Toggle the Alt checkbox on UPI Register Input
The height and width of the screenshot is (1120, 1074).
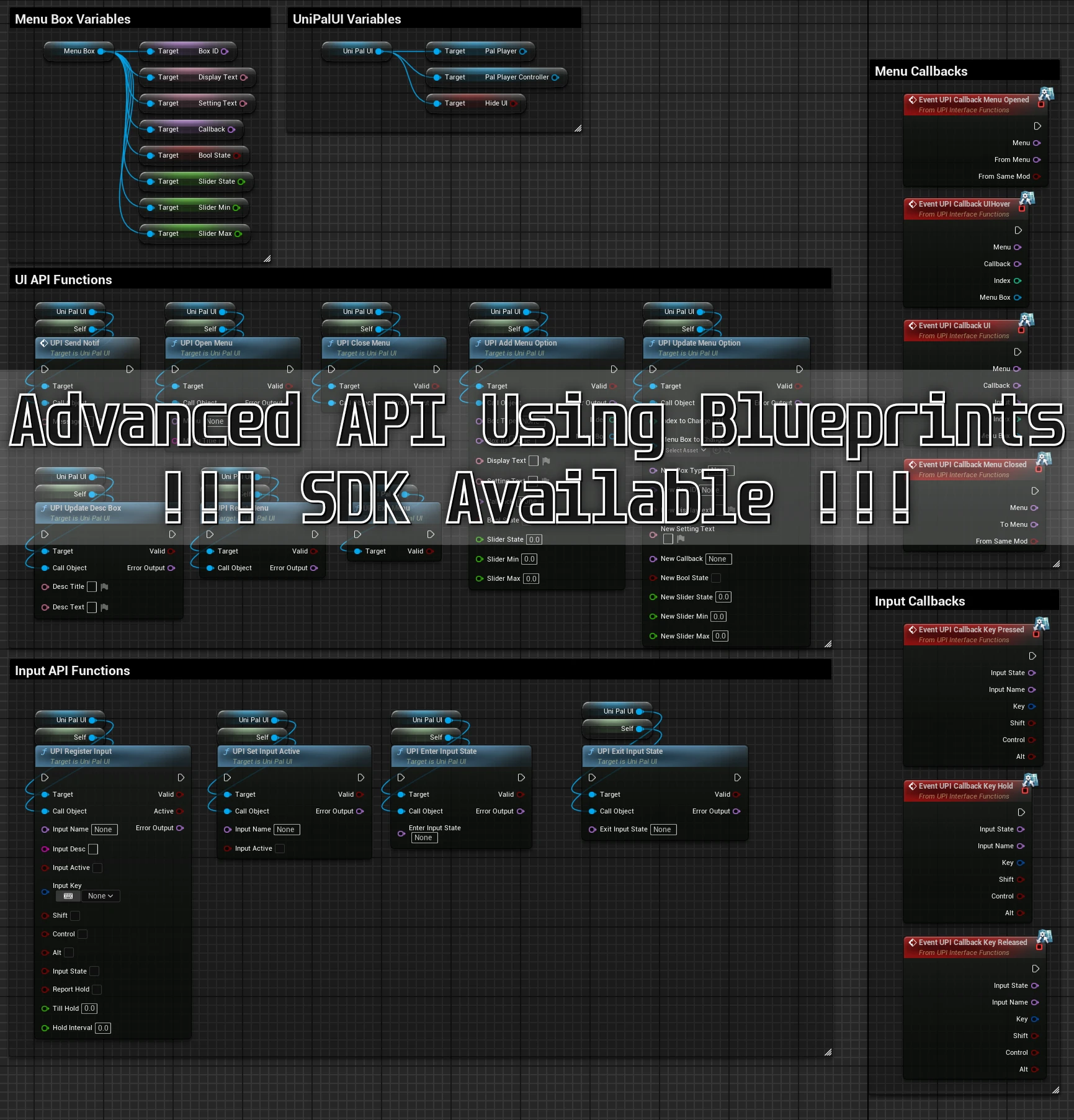coord(69,953)
